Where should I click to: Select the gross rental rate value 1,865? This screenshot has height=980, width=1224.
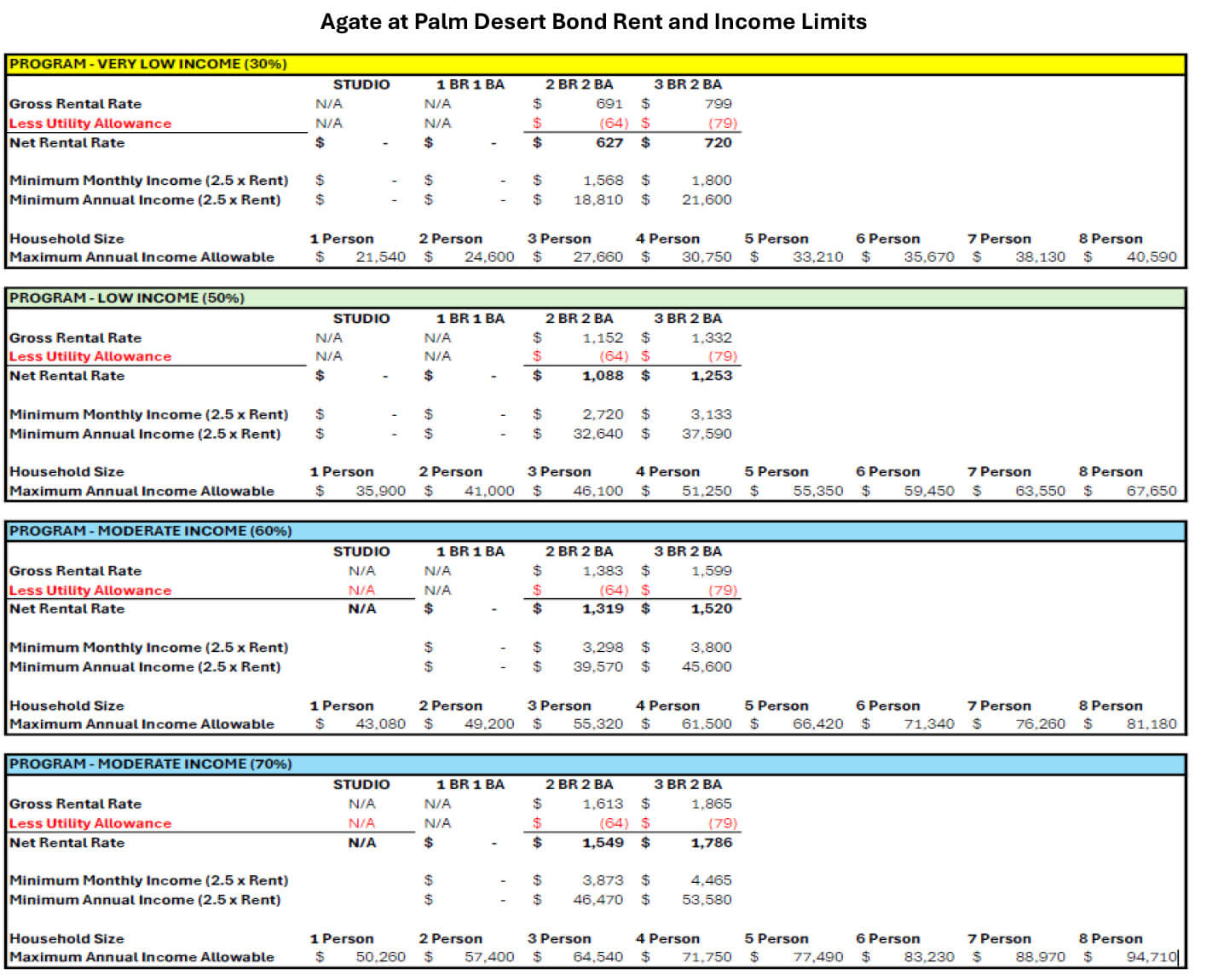pos(711,804)
